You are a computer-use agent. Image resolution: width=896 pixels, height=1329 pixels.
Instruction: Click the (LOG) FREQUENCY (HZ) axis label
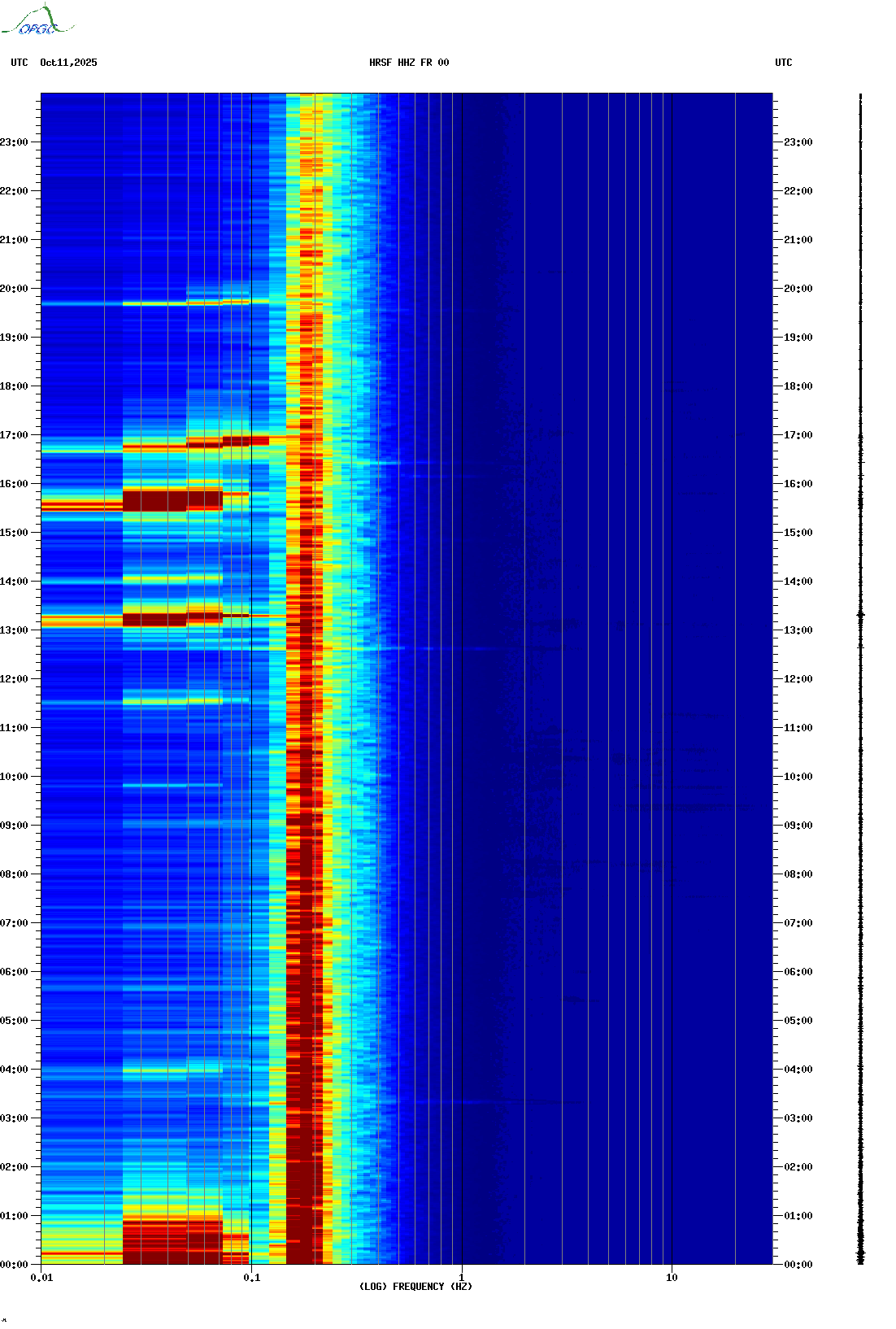(415, 1287)
